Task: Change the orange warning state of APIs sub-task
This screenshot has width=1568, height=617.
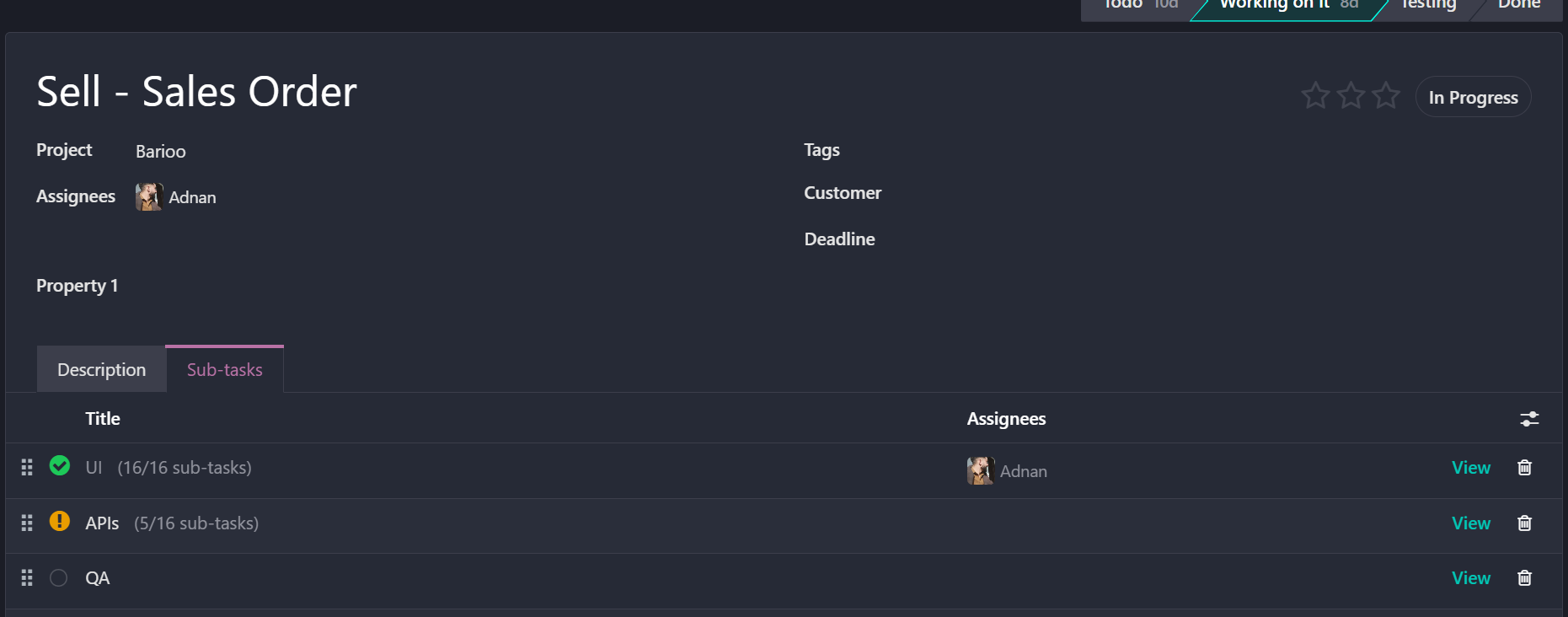Action: coord(60,522)
